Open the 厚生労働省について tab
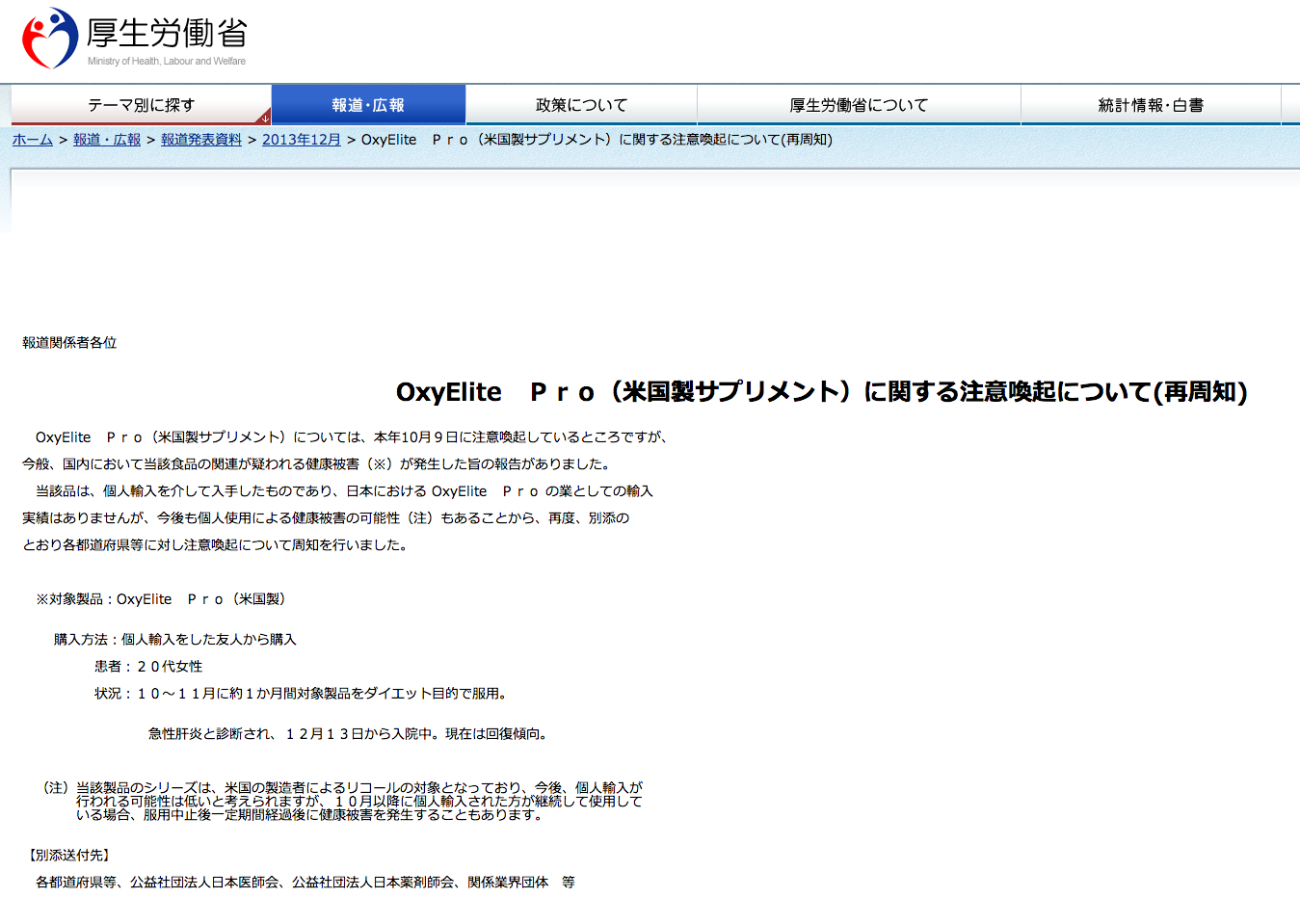Image resolution: width=1300 pixels, height=924 pixels. point(859,105)
